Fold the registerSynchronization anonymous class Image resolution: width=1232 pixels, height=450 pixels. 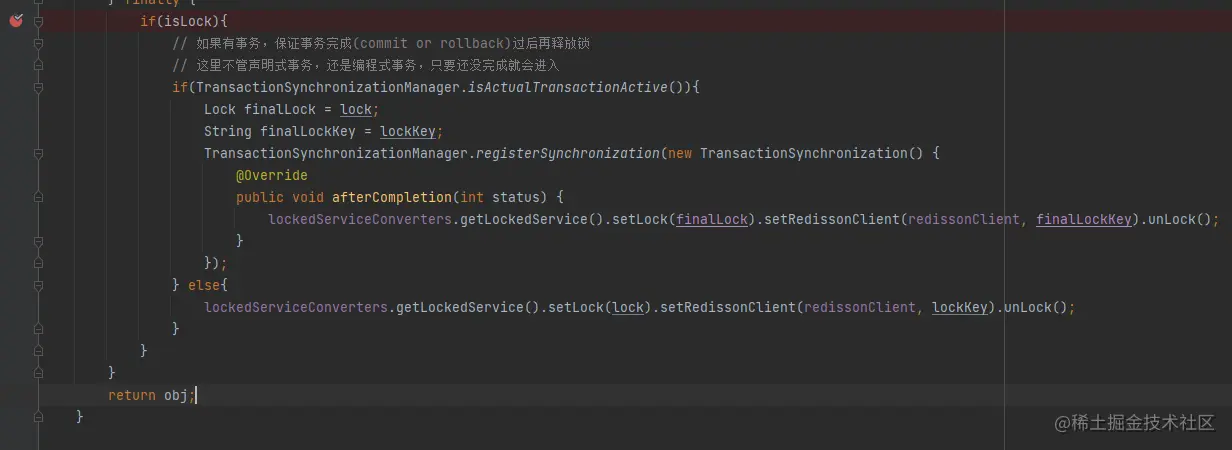[x=38, y=153]
